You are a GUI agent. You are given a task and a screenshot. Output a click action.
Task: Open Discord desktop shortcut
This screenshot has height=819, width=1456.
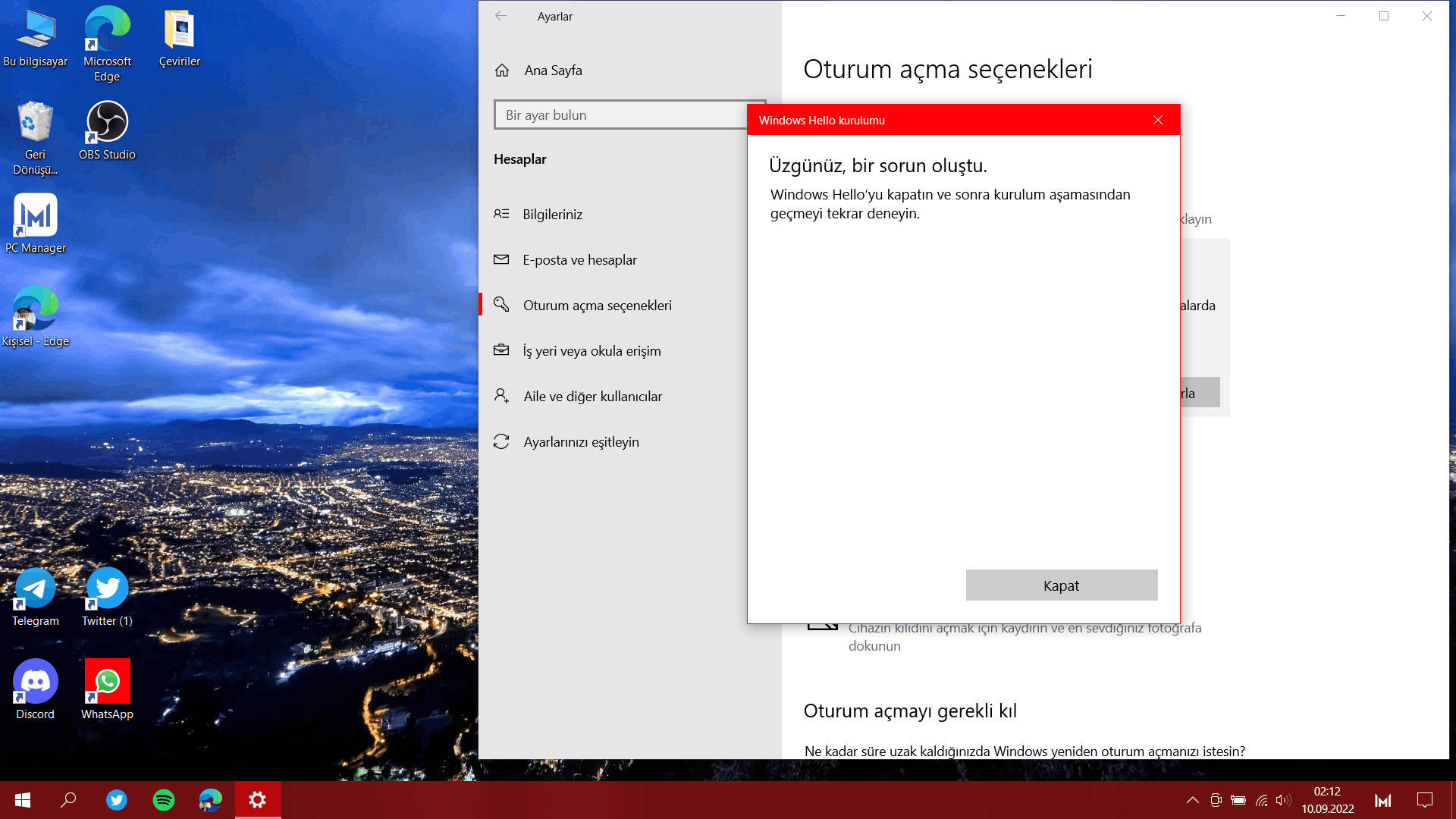[36, 689]
